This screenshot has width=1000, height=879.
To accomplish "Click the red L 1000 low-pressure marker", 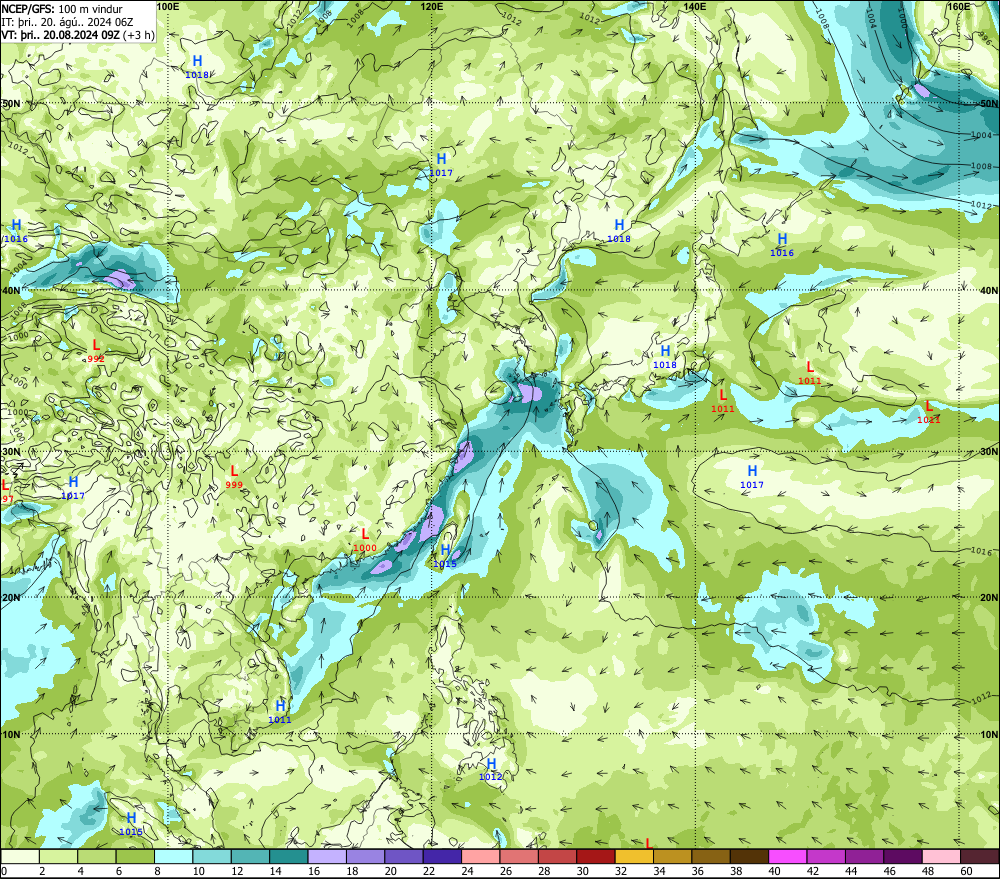I will pyautogui.click(x=365, y=540).
